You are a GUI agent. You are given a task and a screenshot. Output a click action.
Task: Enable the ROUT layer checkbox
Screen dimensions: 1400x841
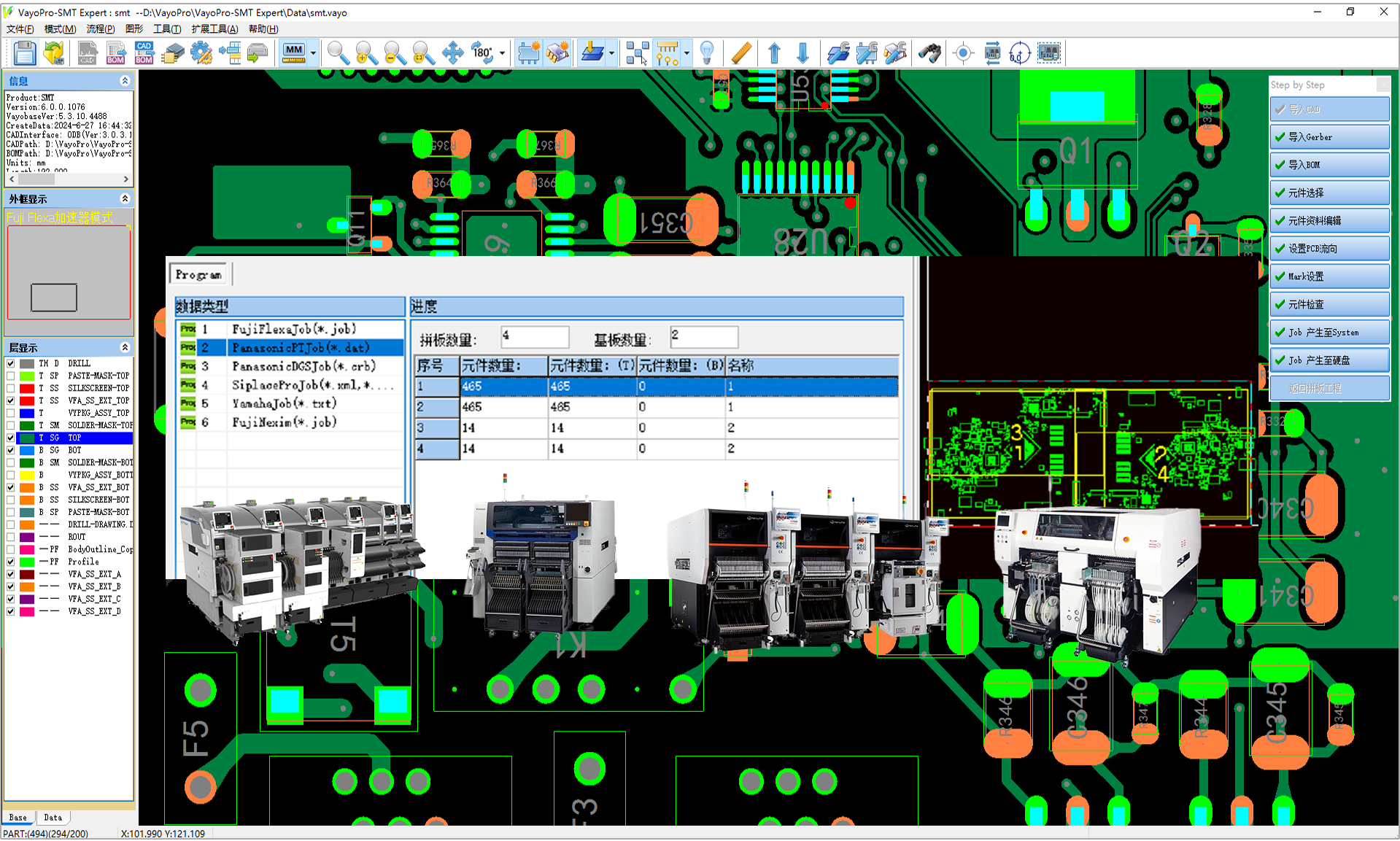click(x=11, y=537)
